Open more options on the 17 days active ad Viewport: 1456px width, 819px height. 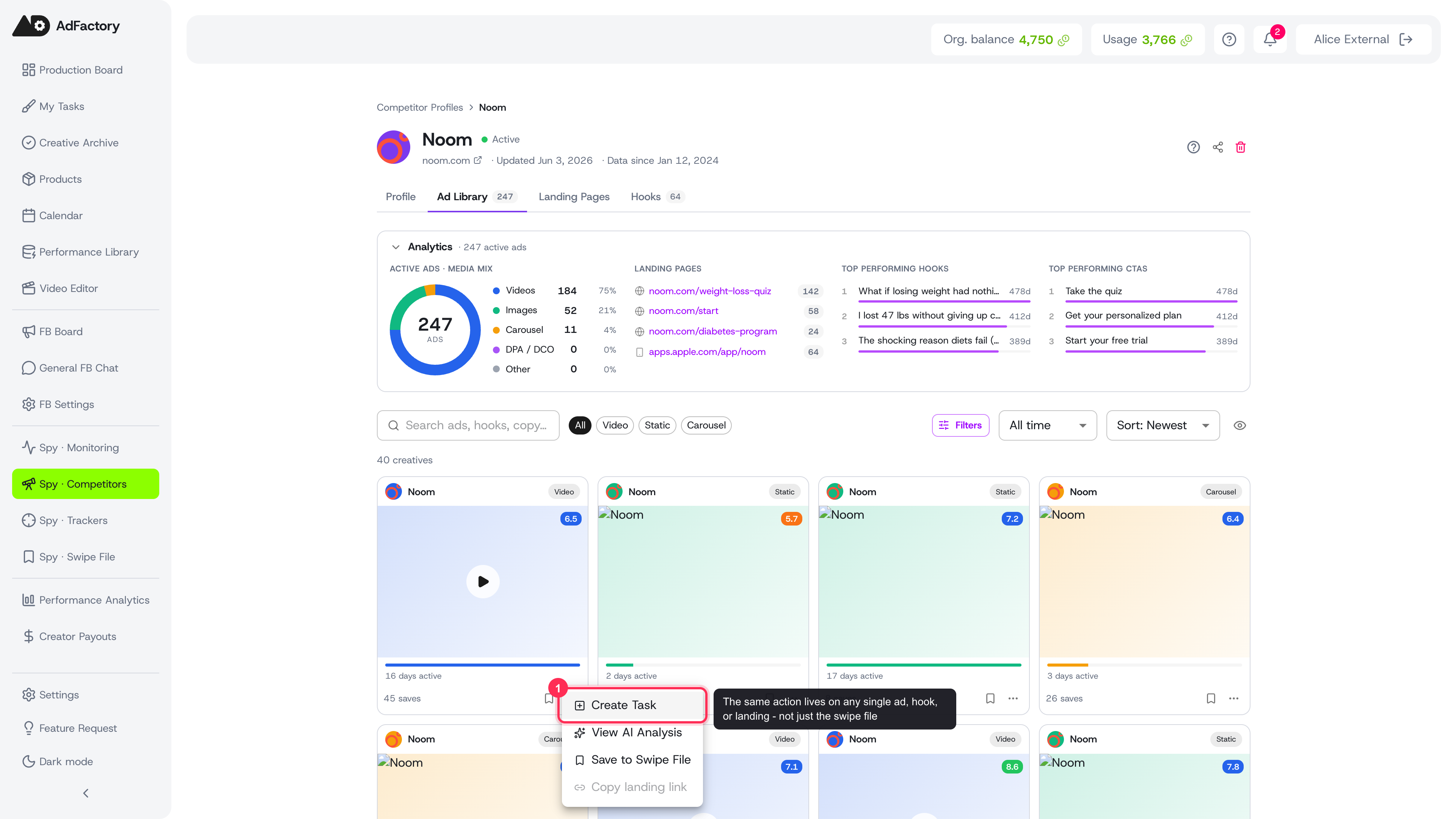(1013, 698)
